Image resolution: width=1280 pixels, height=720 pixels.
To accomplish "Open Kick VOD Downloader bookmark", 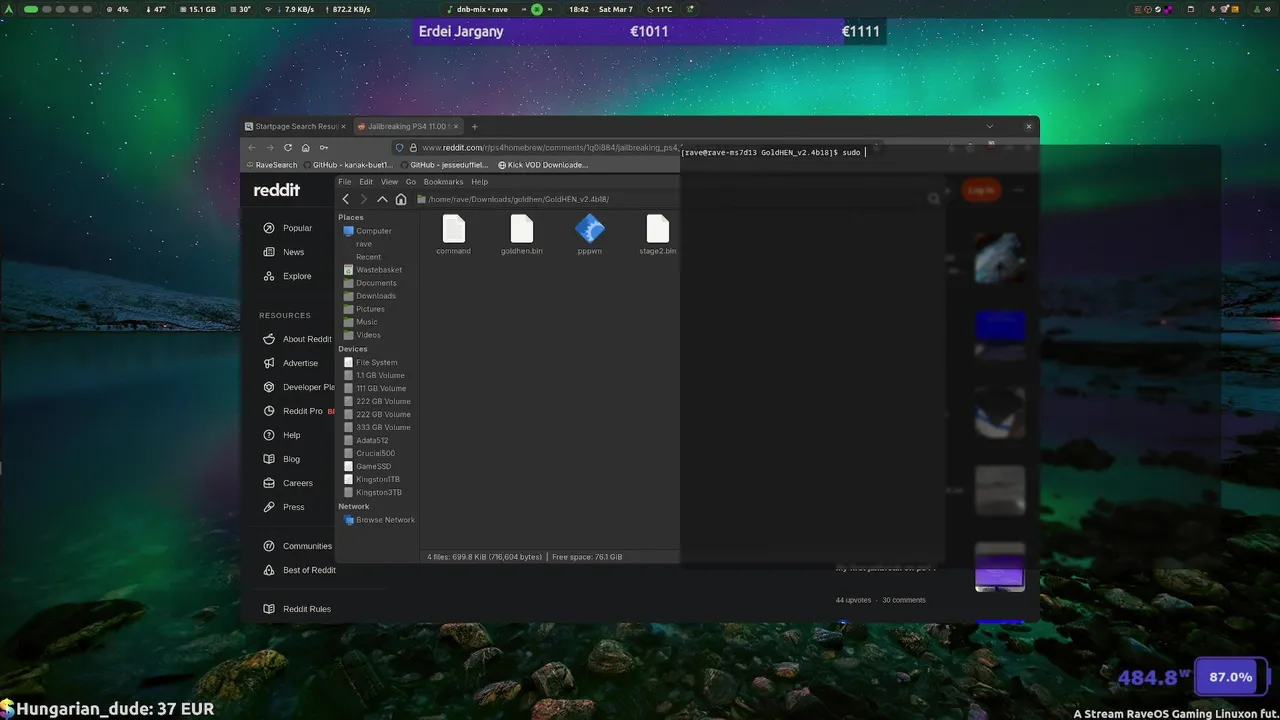I will pos(543,165).
